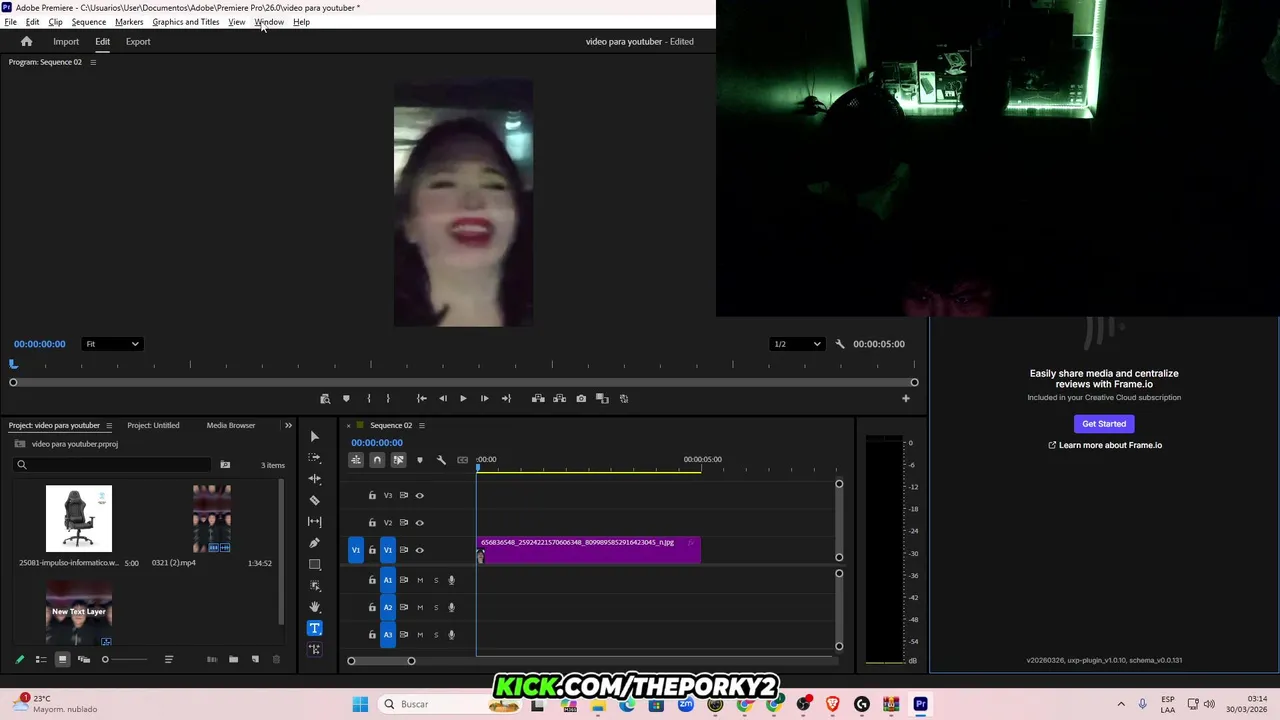Switch to Project: Untitled tab
This screenshot has height=720, width=1280.
[153, 426]
